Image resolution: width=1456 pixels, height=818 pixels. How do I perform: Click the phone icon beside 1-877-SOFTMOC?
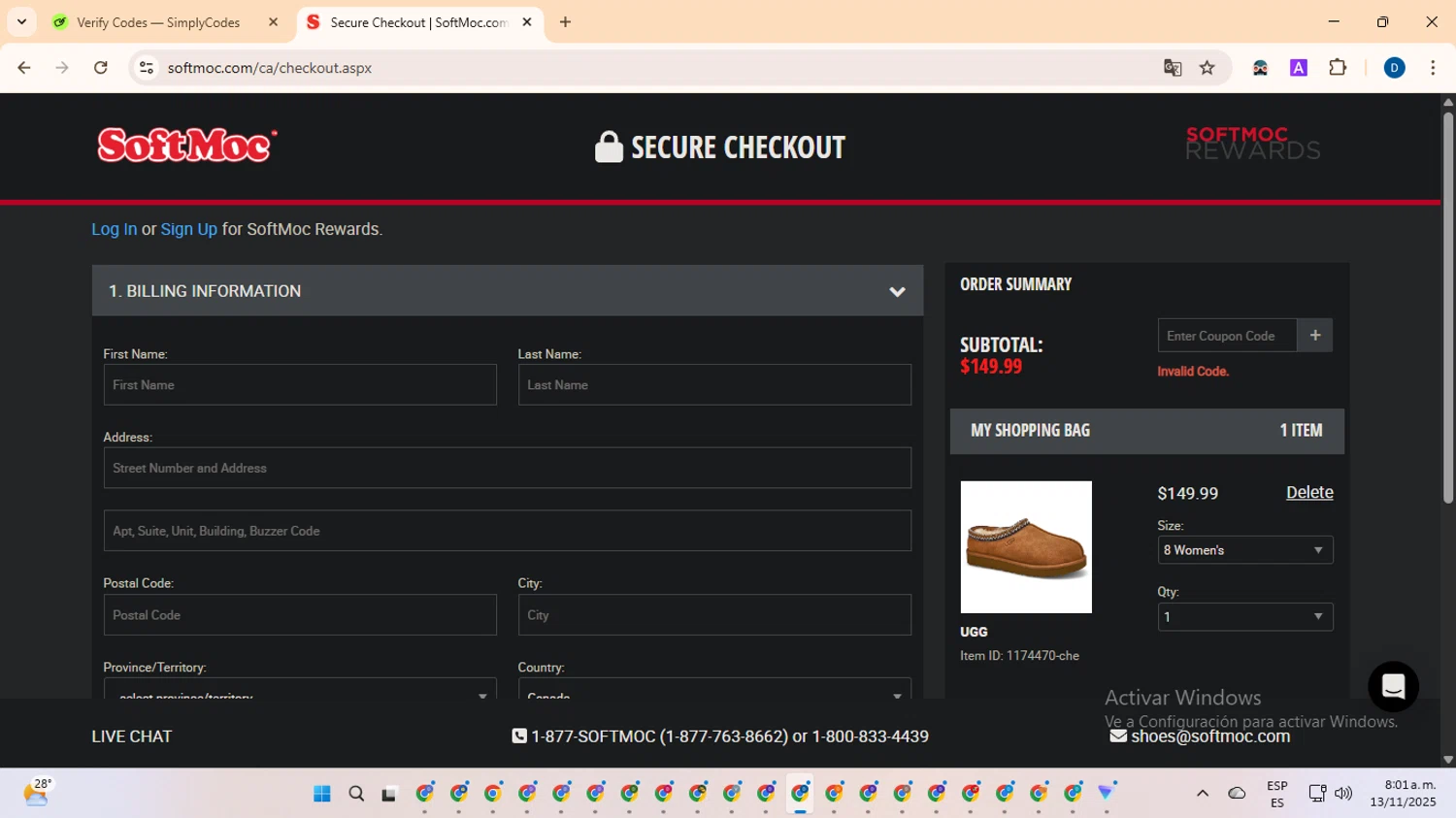(x=519, y=736)
